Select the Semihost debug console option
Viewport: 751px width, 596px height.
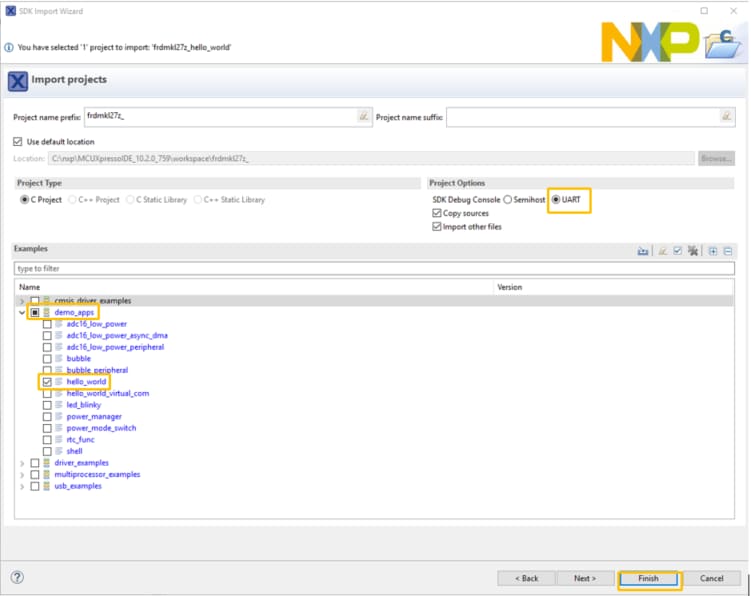pyautogui.click(x=508, y=200)
